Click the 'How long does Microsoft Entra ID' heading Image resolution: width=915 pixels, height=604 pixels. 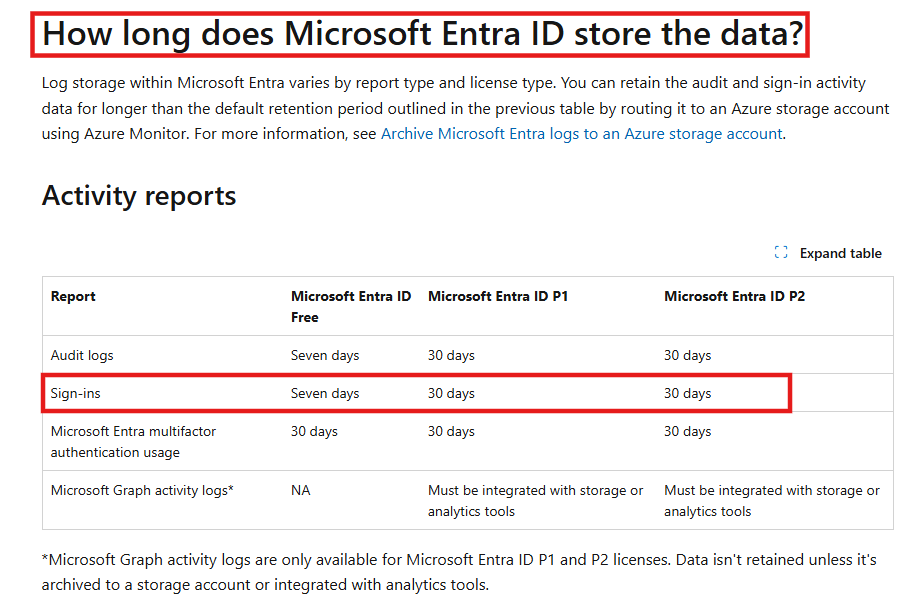[x=422, y=34]
